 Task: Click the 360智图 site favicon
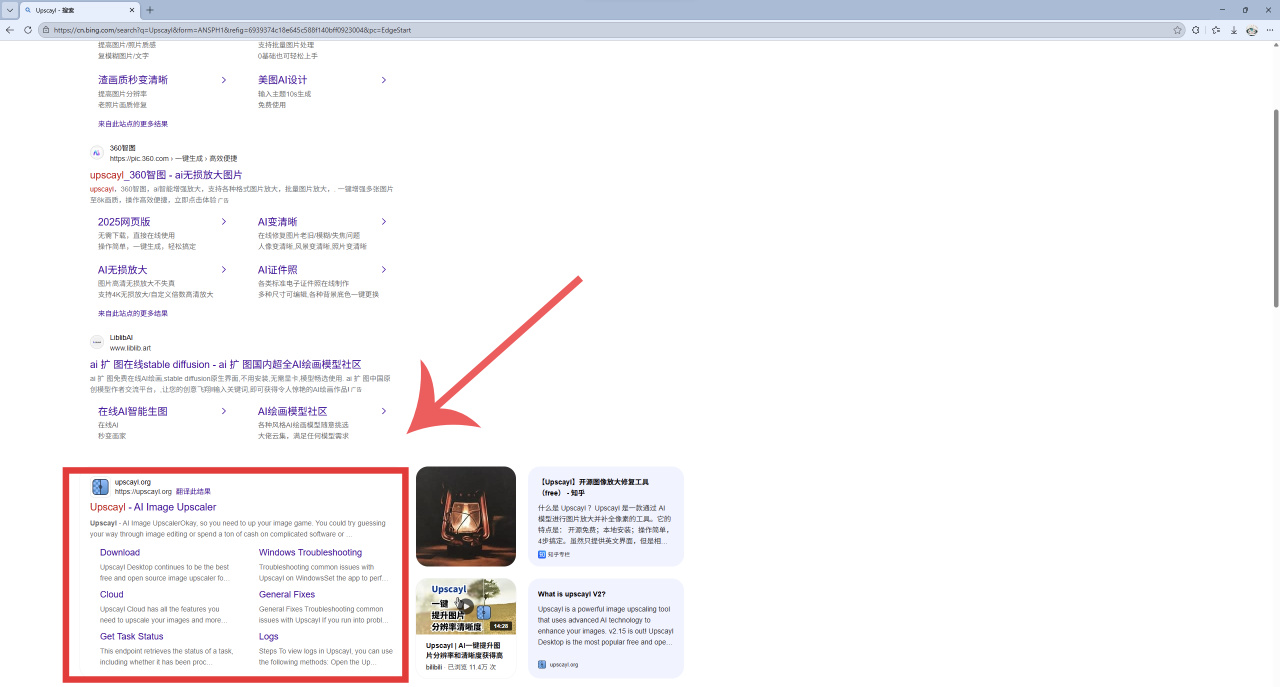click(x=97, y=153)
